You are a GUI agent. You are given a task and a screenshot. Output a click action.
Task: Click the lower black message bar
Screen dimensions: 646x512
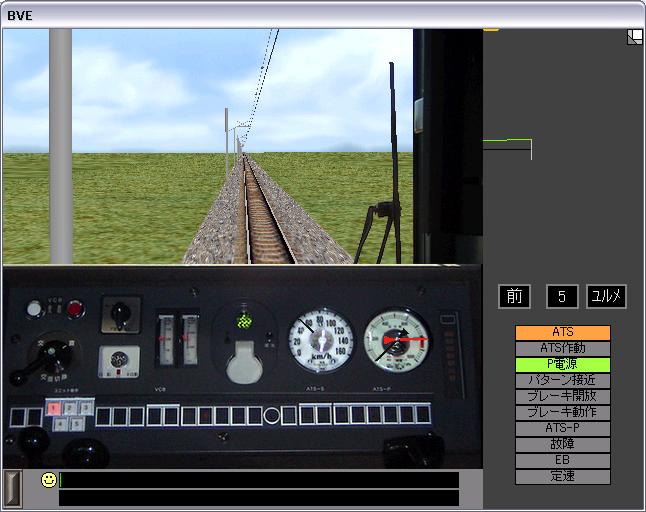[259, 498]
